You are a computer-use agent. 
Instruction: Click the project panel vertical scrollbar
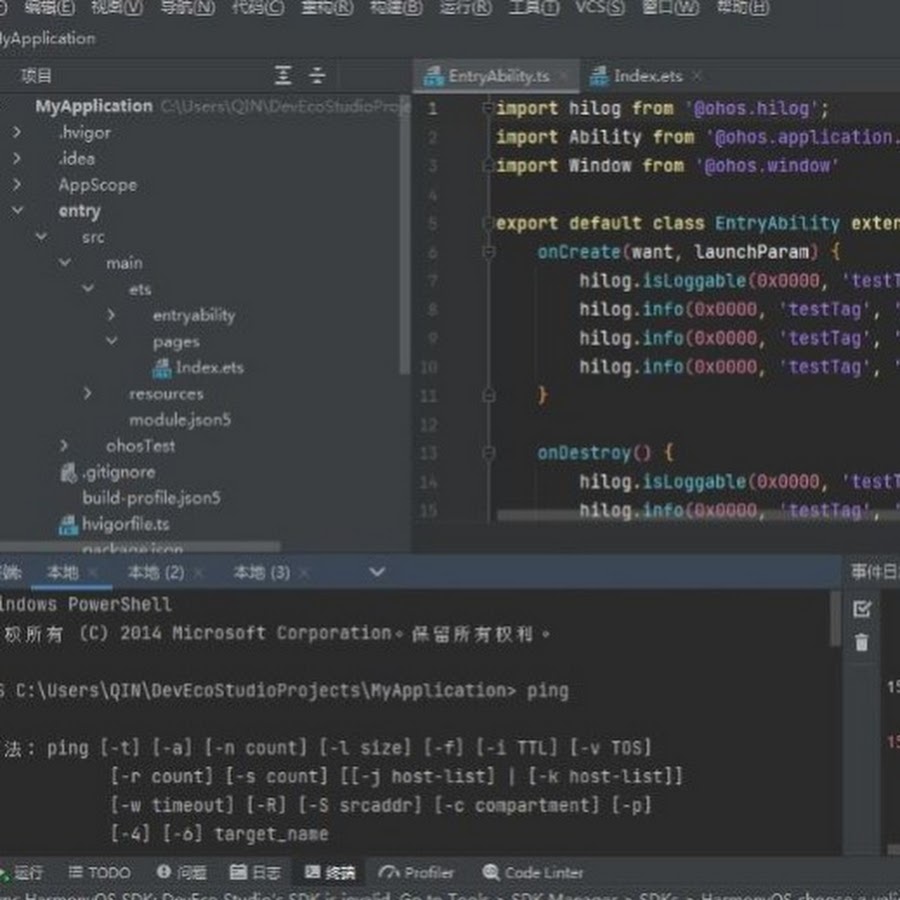[x=405, y=235]
